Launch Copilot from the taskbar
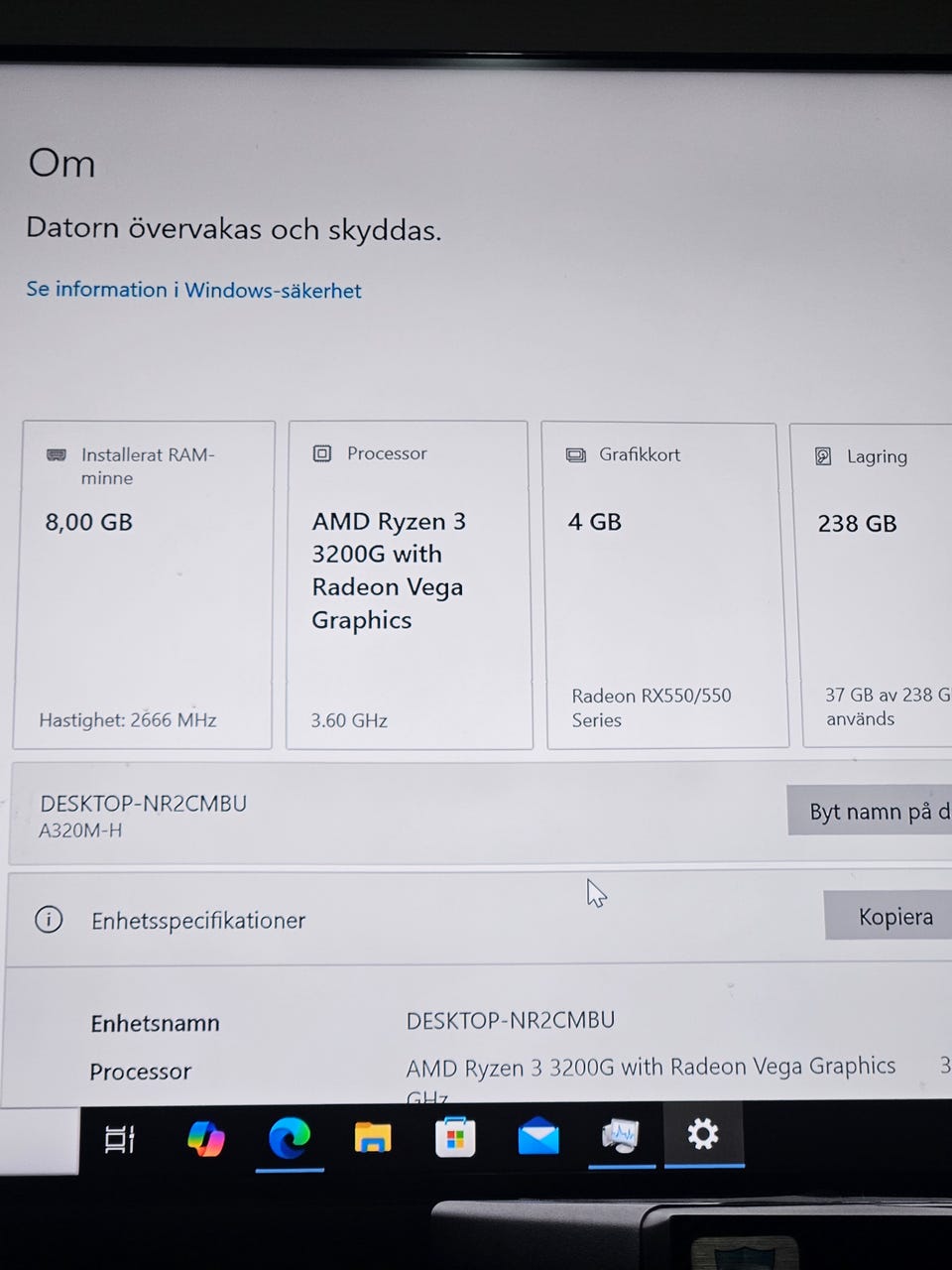The height and width of the screenshot is (1270, 952). [206, 1138]
